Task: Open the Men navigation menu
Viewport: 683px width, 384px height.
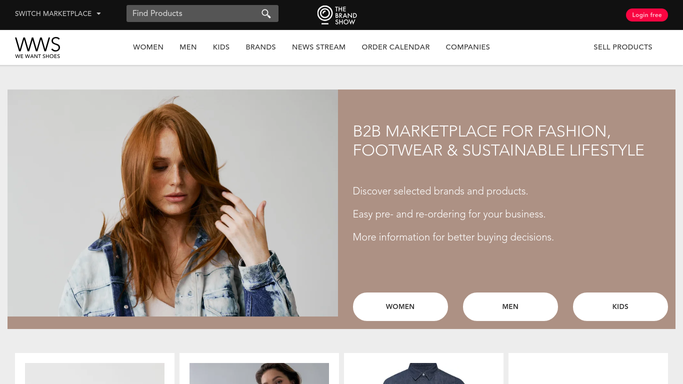Action: (x=188, y=47)
